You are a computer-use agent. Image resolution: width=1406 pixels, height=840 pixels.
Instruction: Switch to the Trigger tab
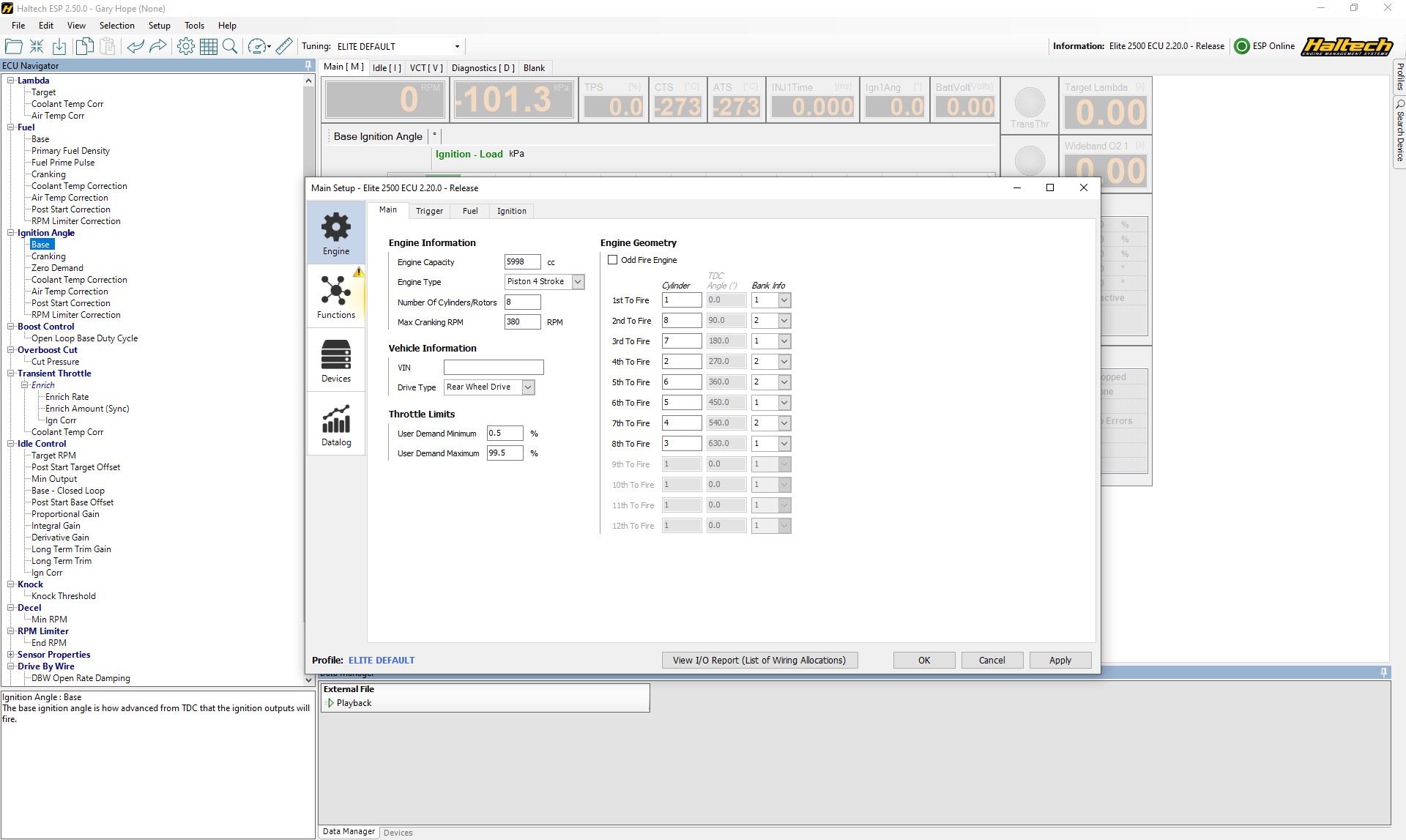[429, 211]
